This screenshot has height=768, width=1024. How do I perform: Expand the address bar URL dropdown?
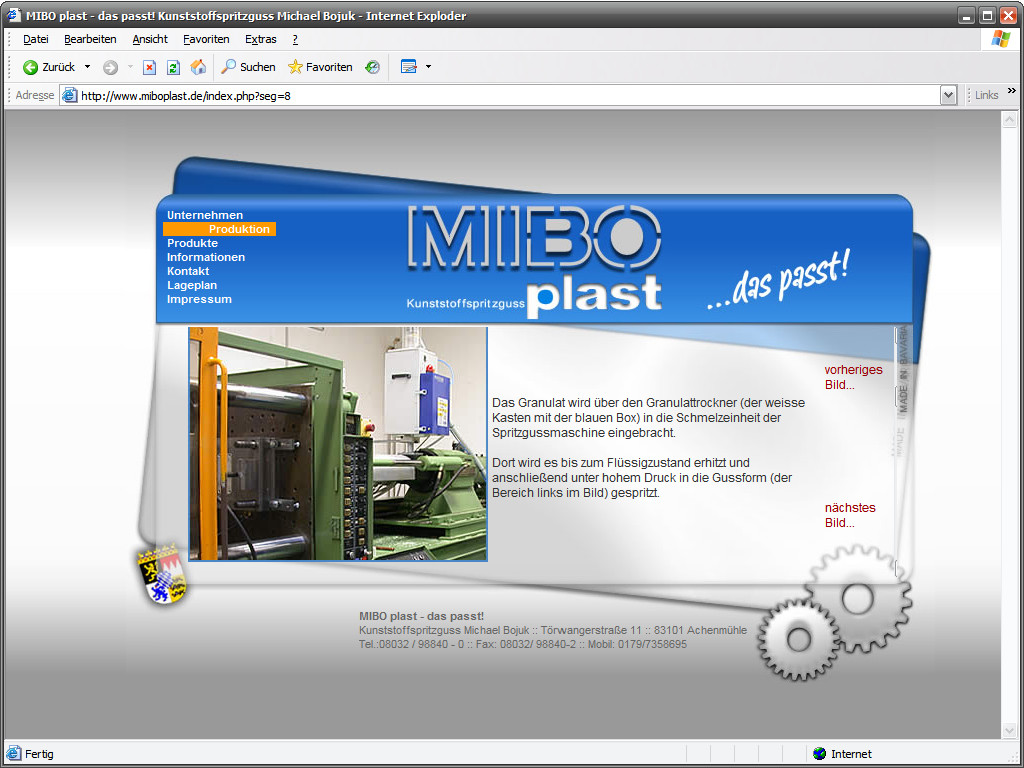point(949,95)
